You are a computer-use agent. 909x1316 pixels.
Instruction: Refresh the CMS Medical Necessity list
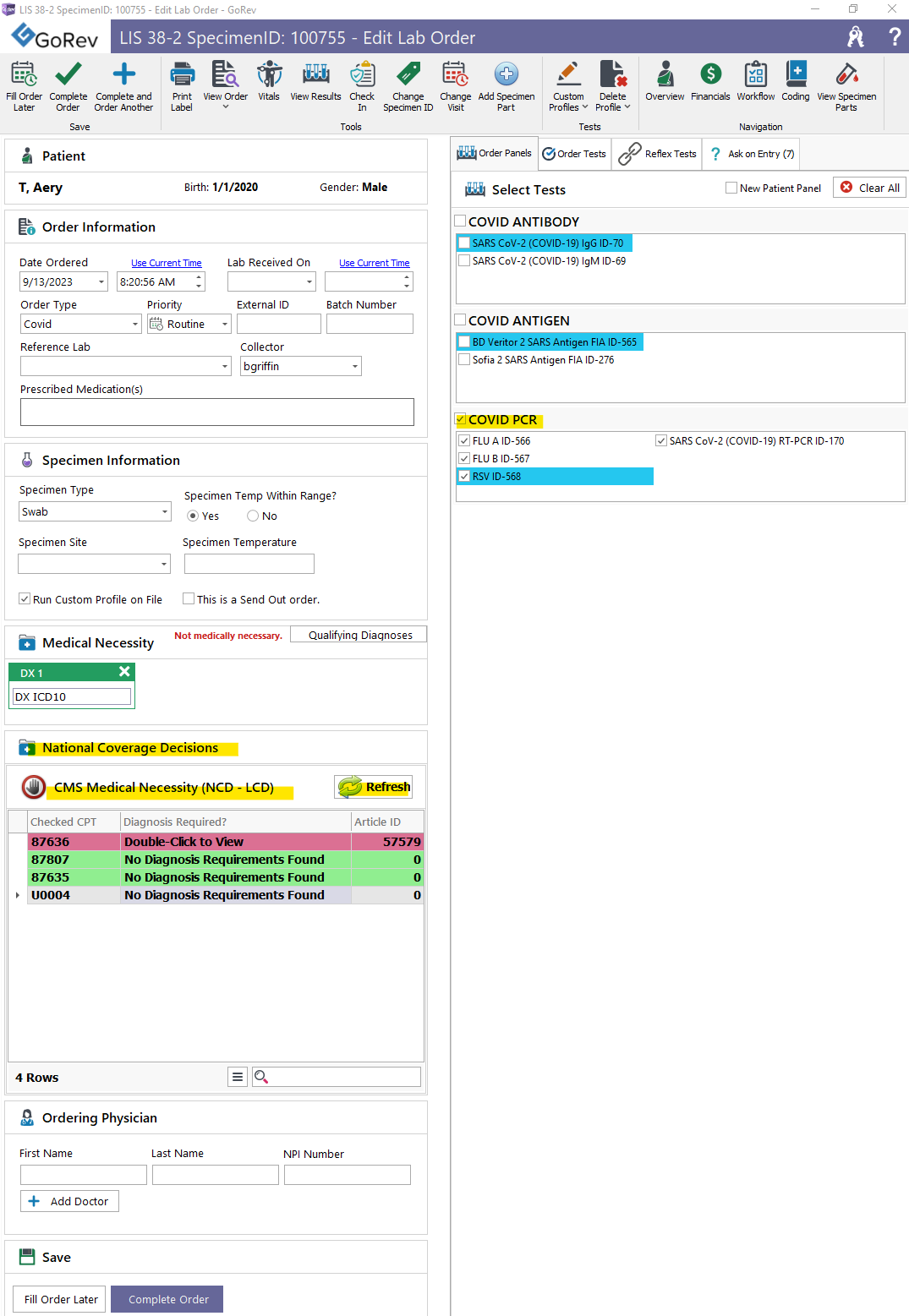[x=374, y=787]
